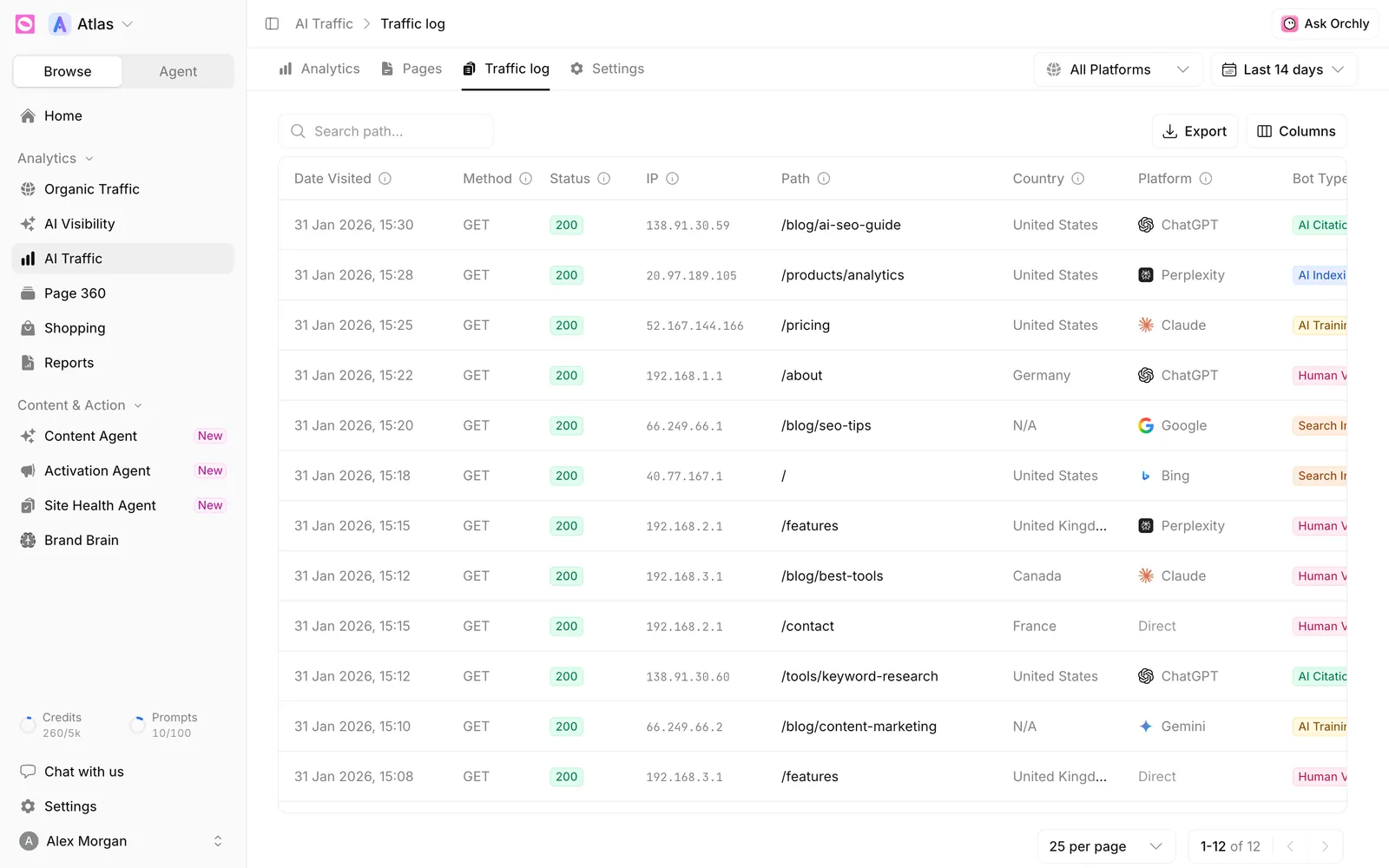
Task: Open Page 360 icon
Action: 28,293
